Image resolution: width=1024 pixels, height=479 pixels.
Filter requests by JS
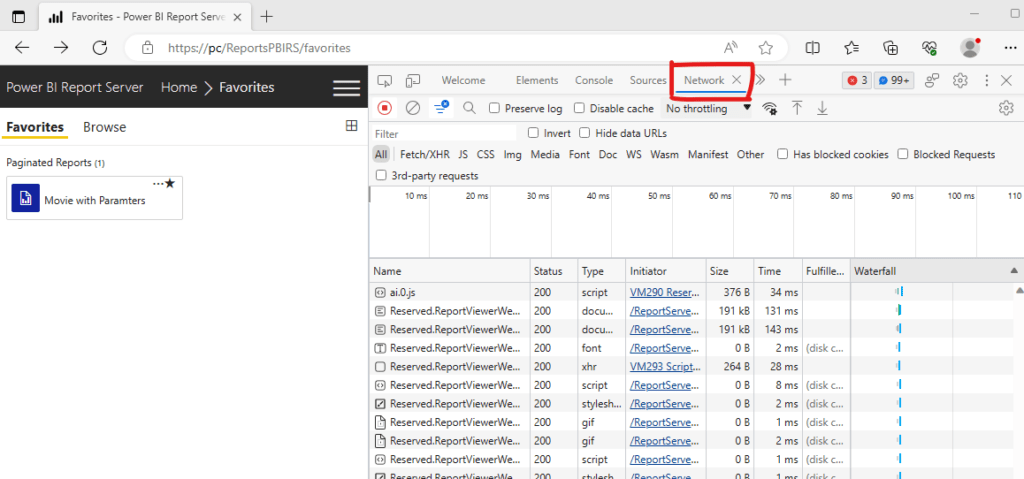click(x=463, y=154)
